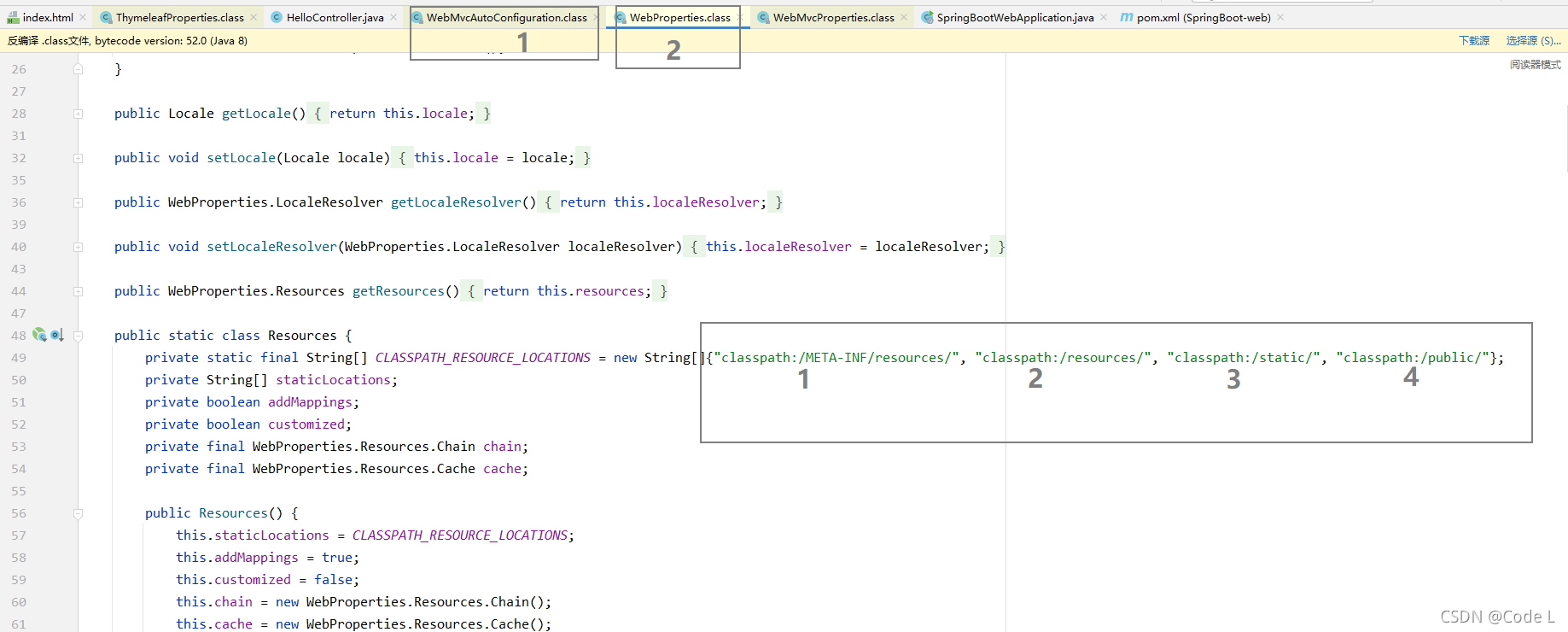This screenshot has width=1568, height=632.
Task: Click the "classpath:/META-INF/resources/" string
Action: point(836,358)
